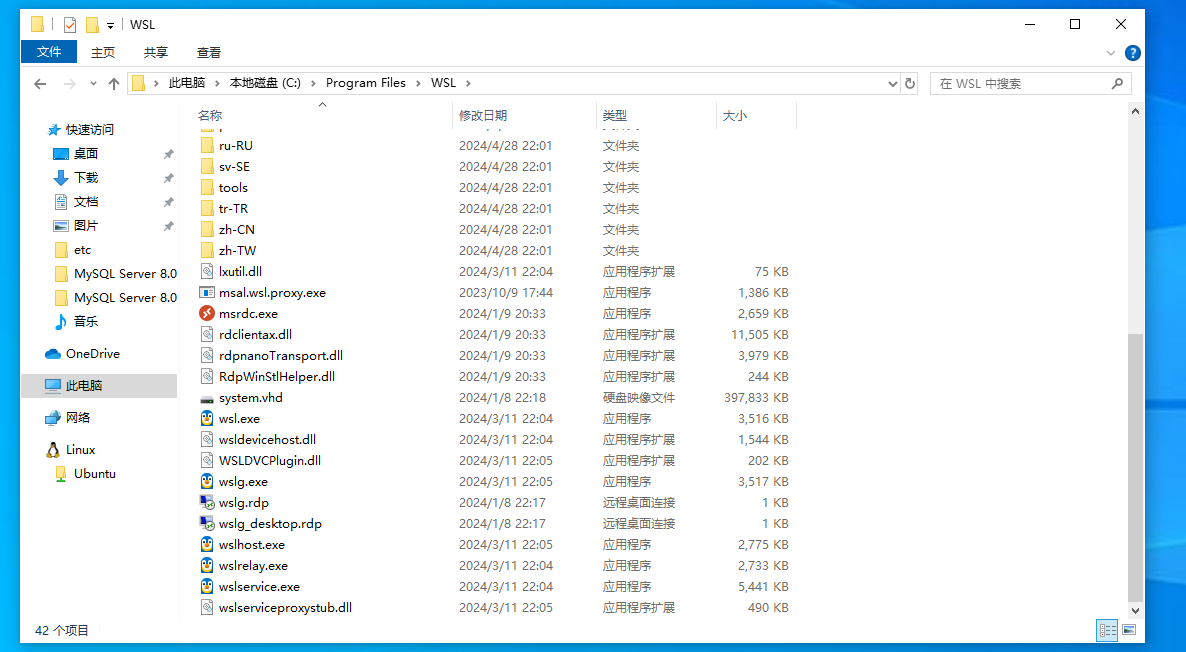Select the system.vhd disk image icon

pyautogui.click(x=207, y=398)
